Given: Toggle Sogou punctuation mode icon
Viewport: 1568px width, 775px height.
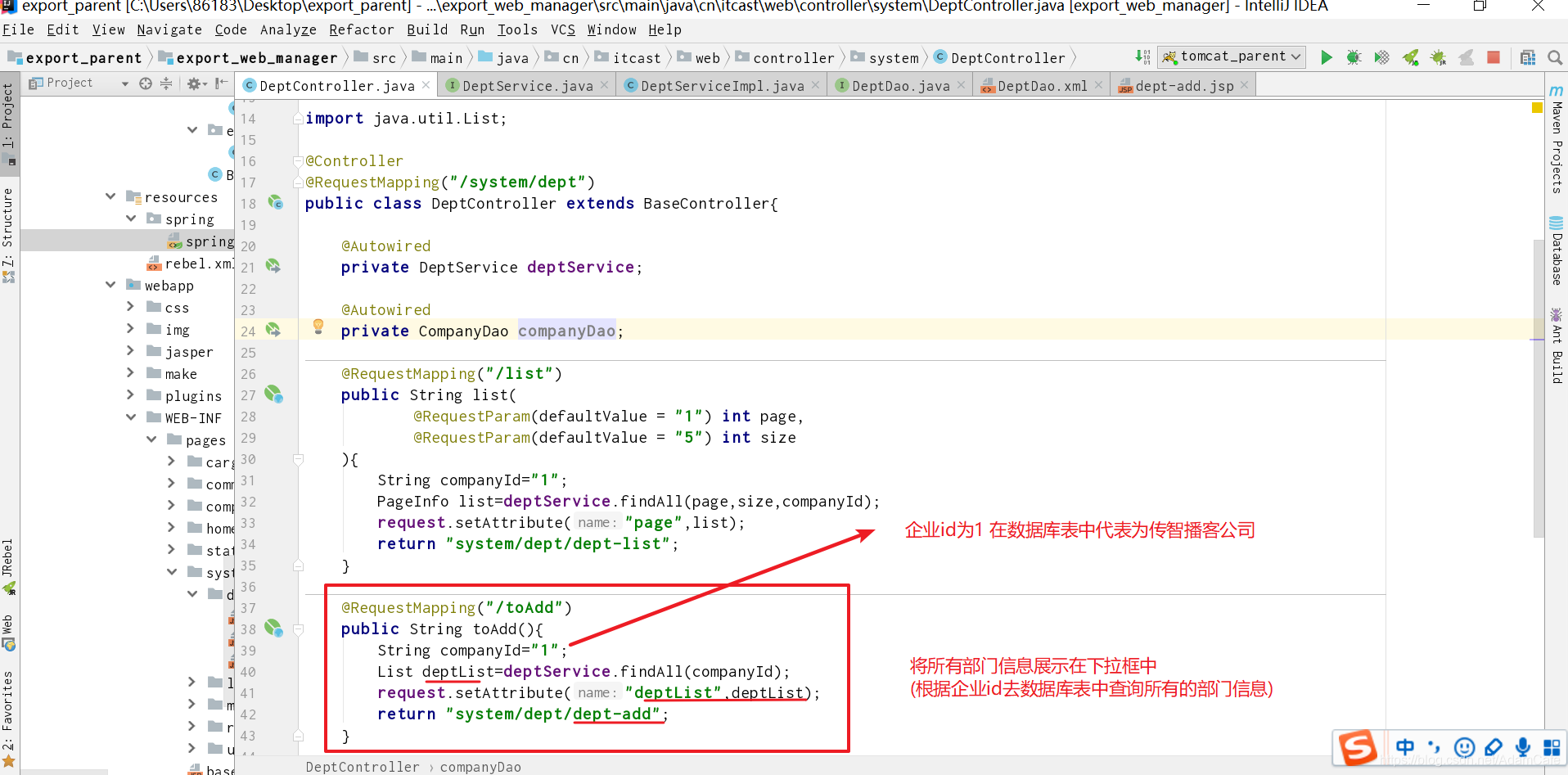Looking at the screenshot, I should click(1434, 747).
